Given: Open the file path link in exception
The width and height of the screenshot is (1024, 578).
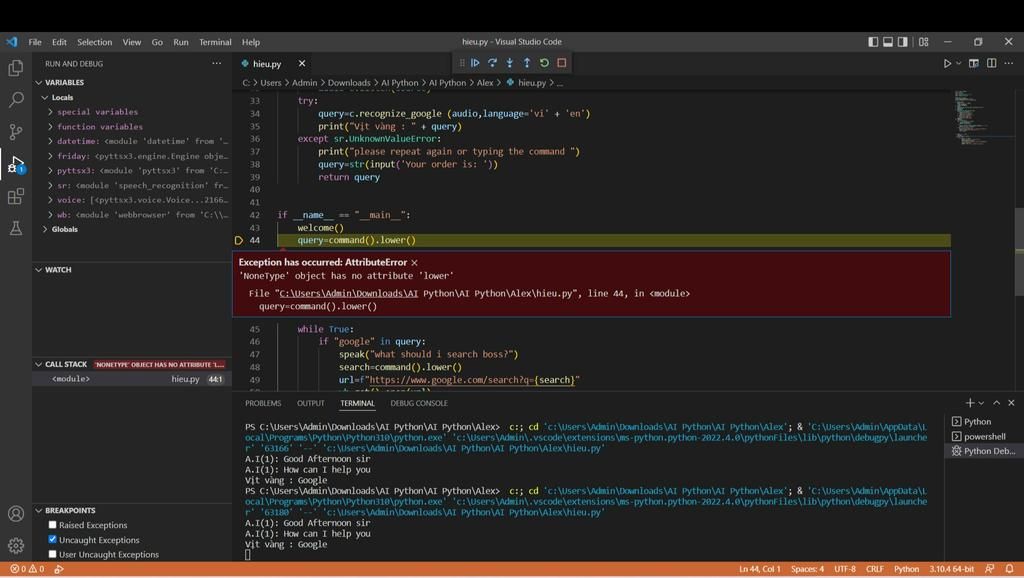Looking at the screenshot, I should pos(349,293).
